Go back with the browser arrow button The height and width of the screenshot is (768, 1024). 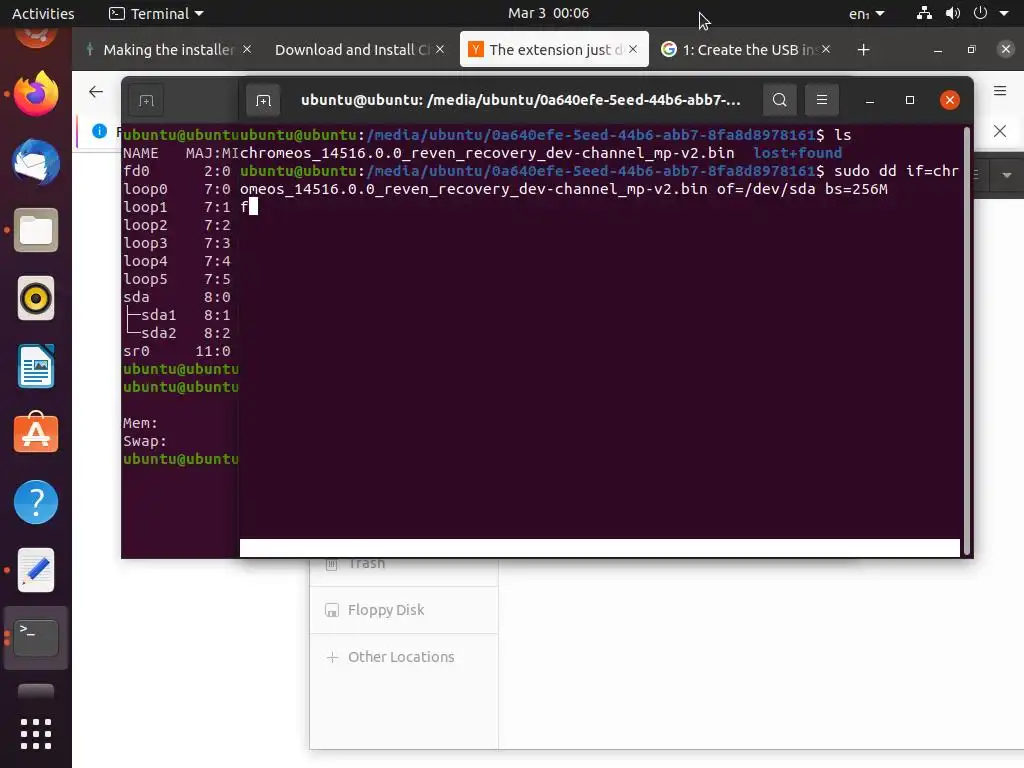(96, 91)
